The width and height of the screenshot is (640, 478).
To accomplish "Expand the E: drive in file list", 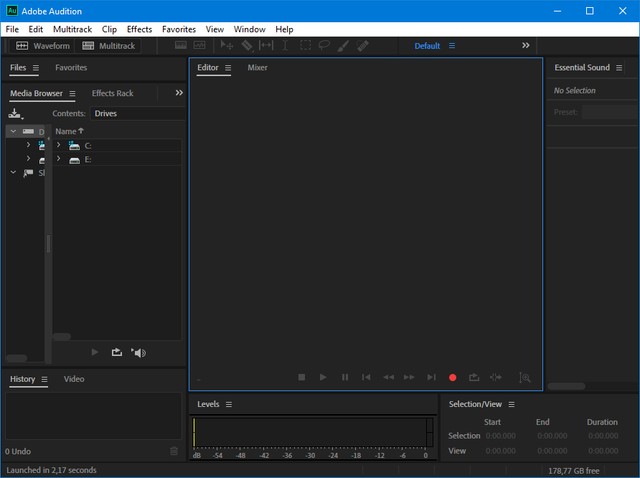I will point(58,159).
